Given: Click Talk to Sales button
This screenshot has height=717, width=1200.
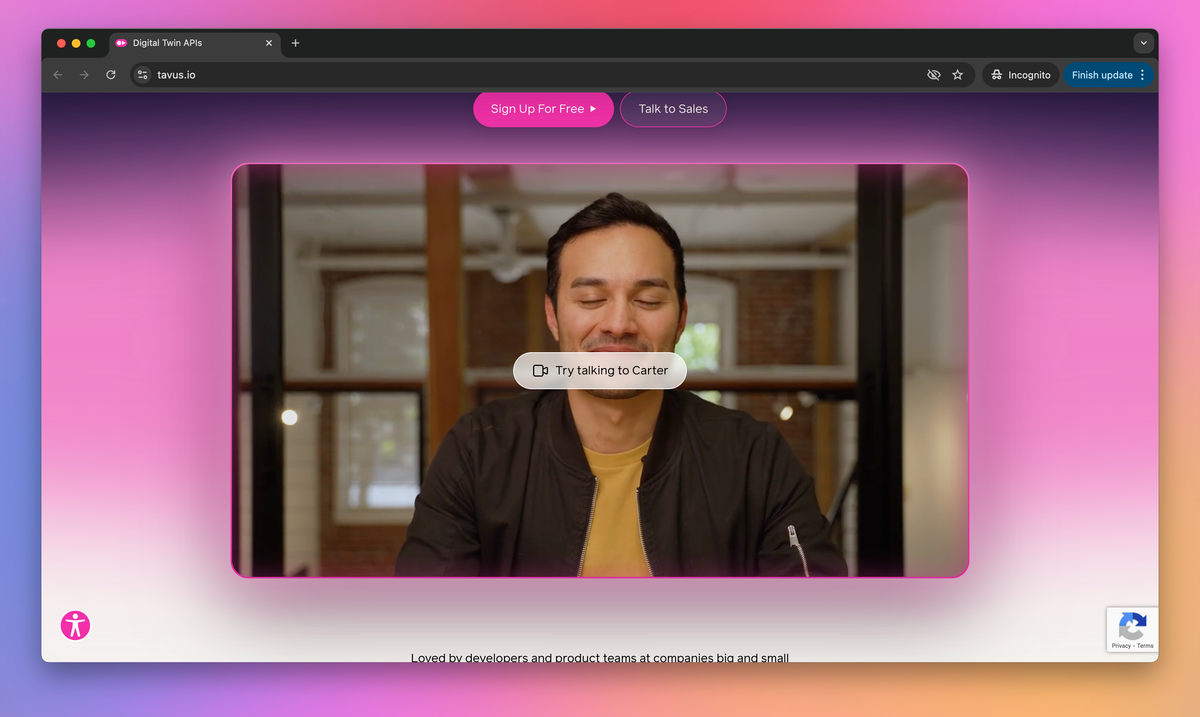Looking at the screenshot, I should [673, 109].
